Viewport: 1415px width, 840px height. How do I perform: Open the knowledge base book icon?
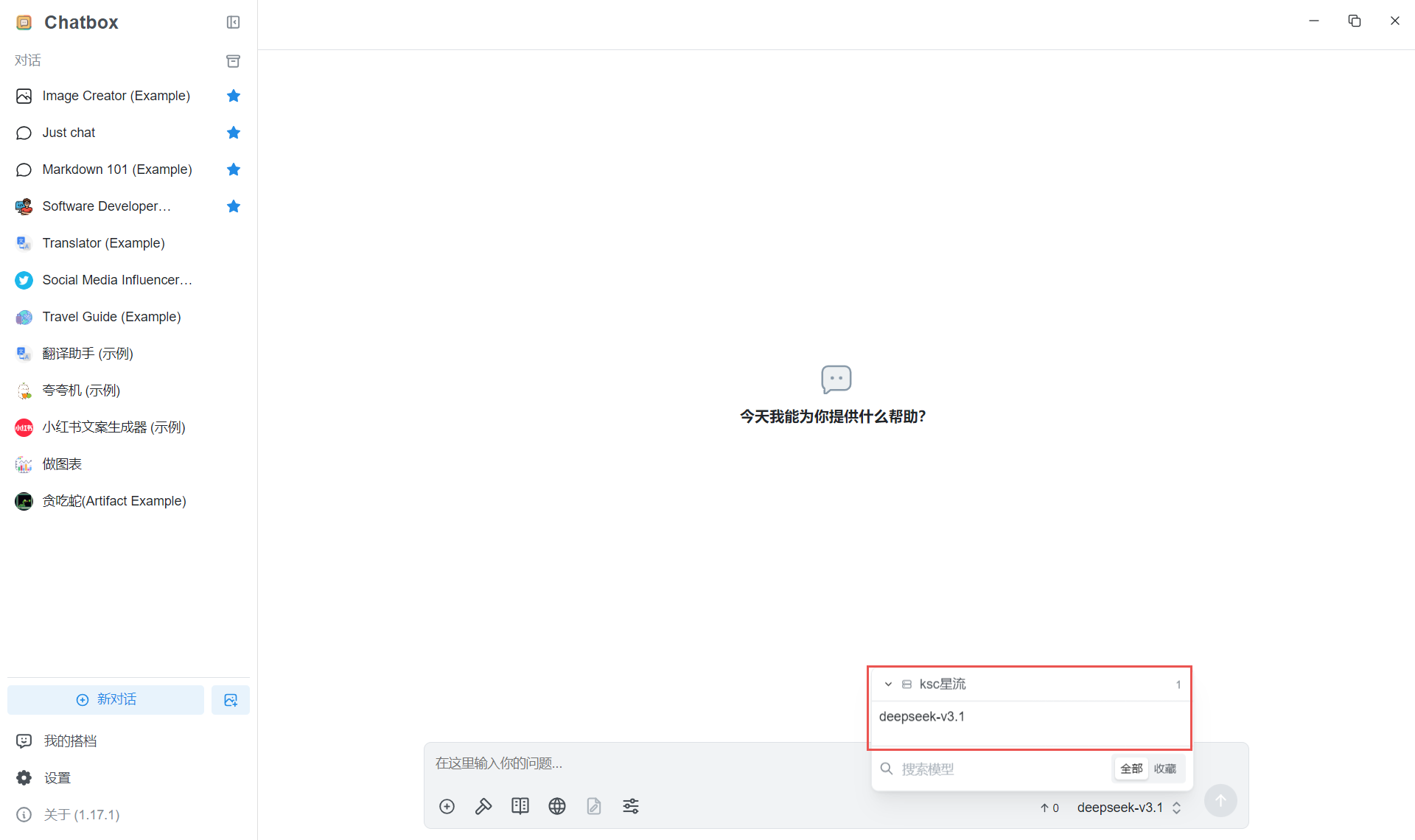coord(520,806)
